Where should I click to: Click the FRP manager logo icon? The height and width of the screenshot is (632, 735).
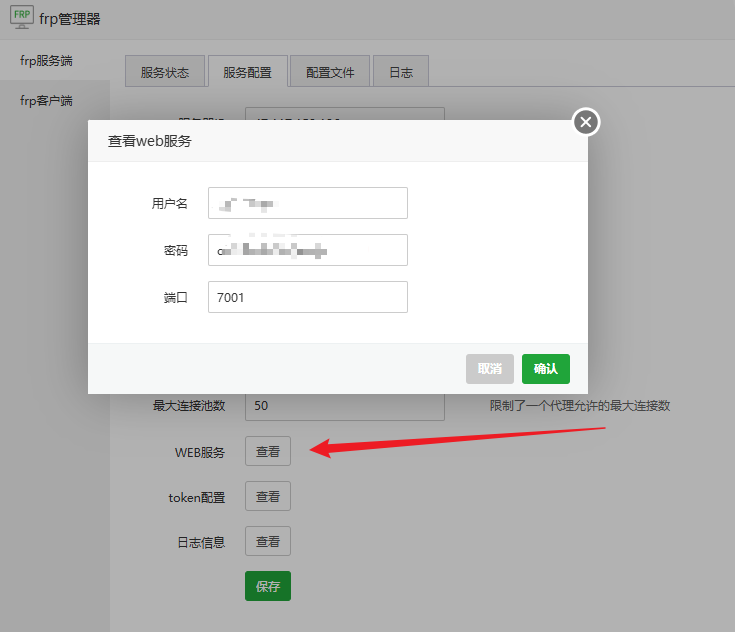tap(20, 17)
